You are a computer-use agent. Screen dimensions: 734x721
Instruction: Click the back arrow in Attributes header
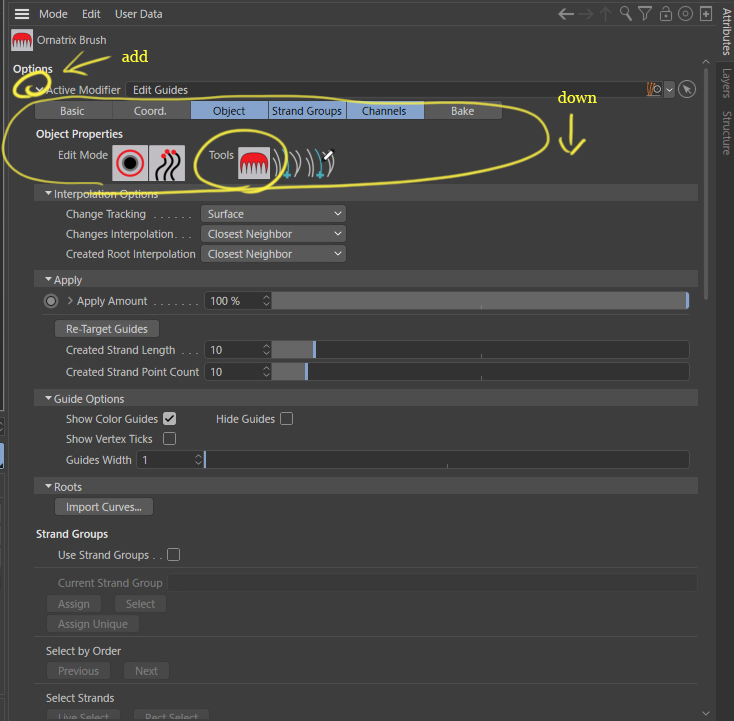(x=566, y=14)
